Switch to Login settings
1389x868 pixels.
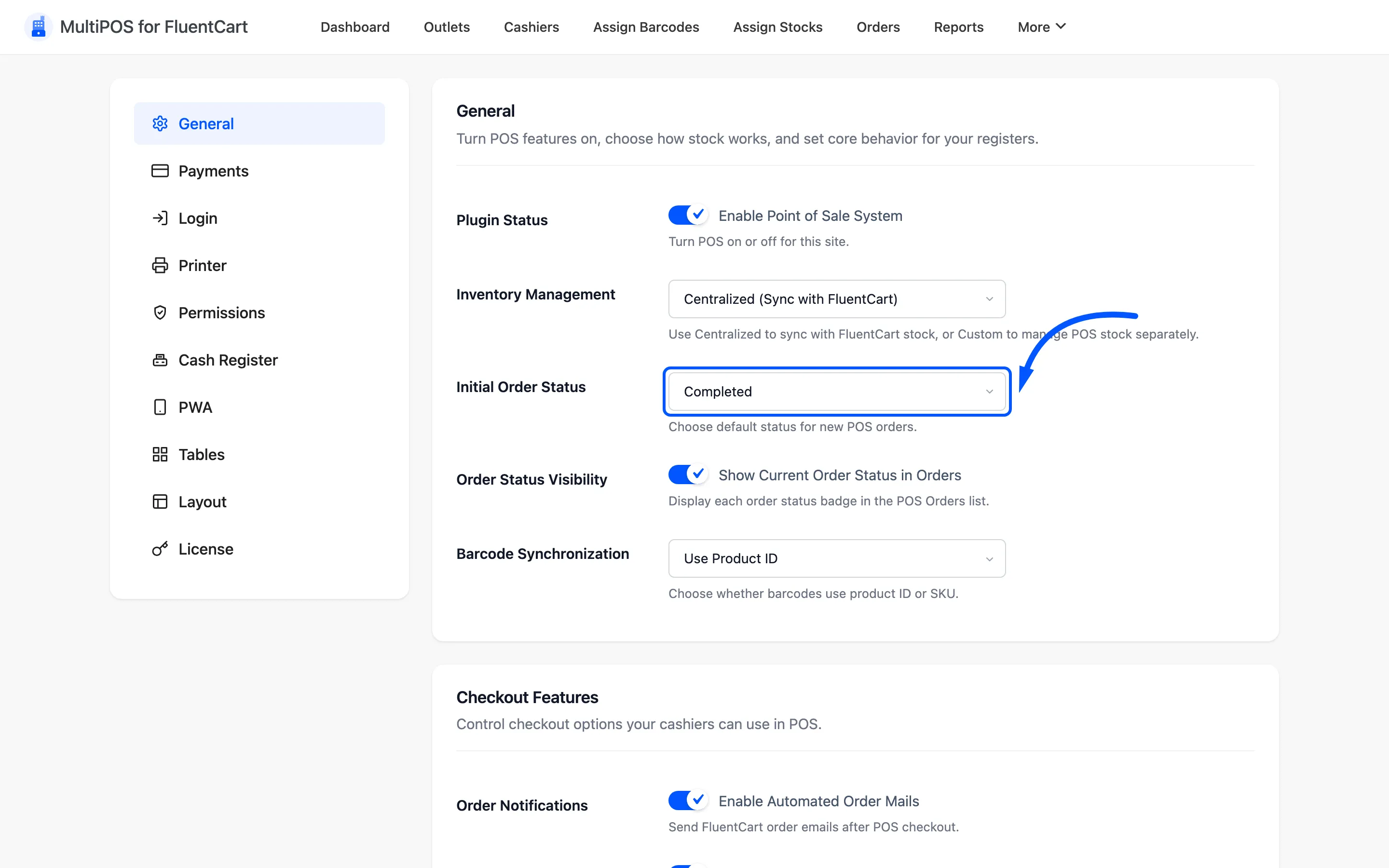coord(259,218)
